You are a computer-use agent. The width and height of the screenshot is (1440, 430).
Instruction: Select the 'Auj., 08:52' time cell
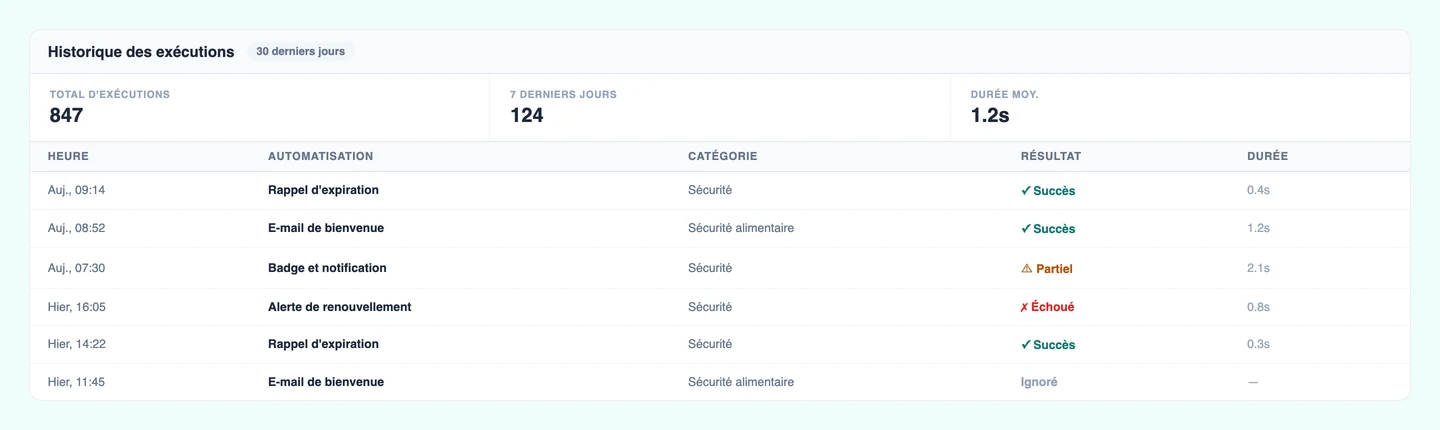(76, 228)
